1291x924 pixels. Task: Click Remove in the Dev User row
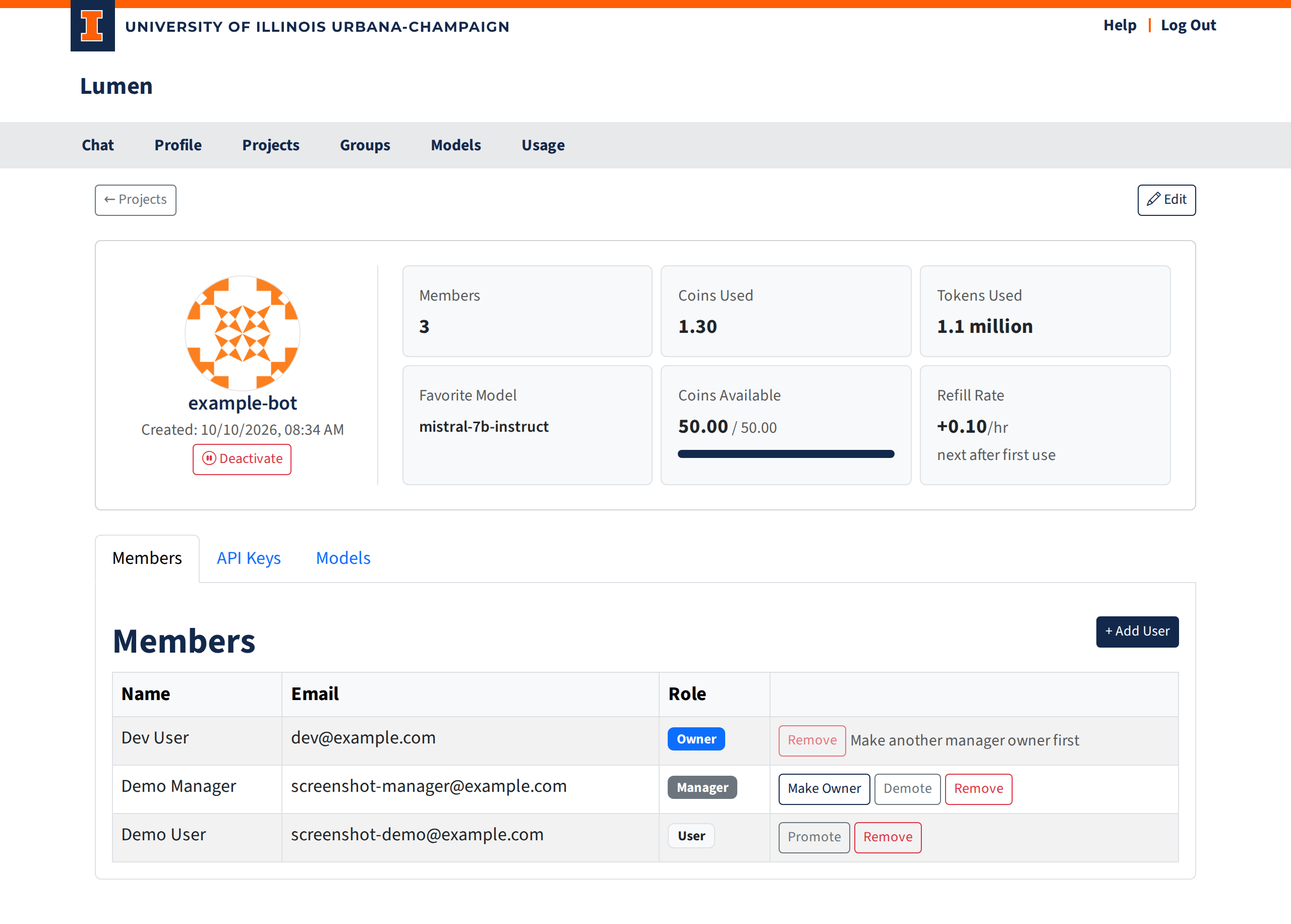click(x=811, y=740)
